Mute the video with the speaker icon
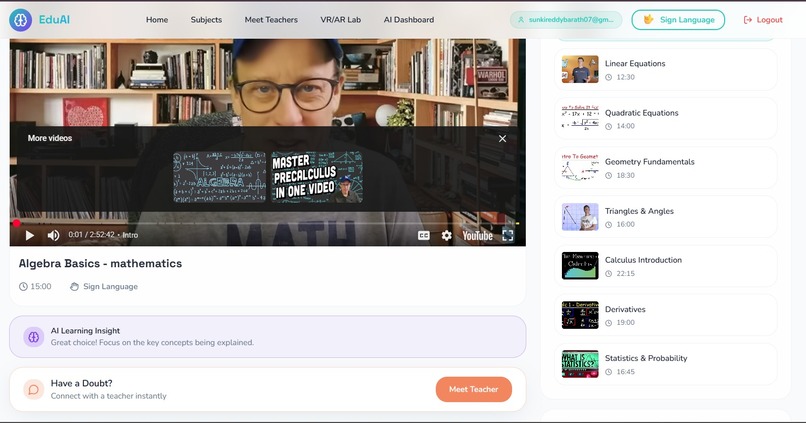Viewport: 806px width, 423px height. [x=53, y=235]
